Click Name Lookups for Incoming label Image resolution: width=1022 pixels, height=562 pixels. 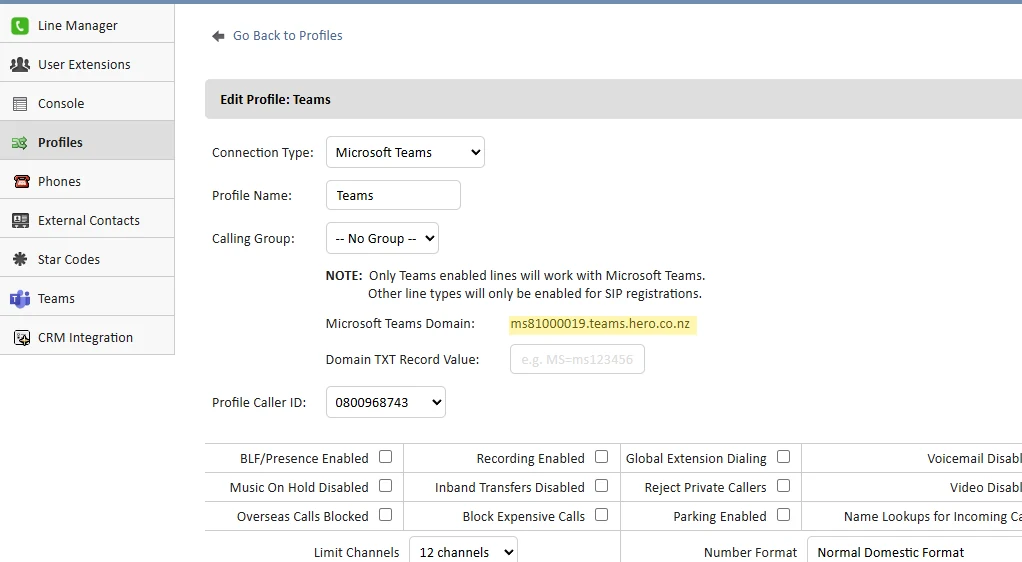(x=933, y=516)
